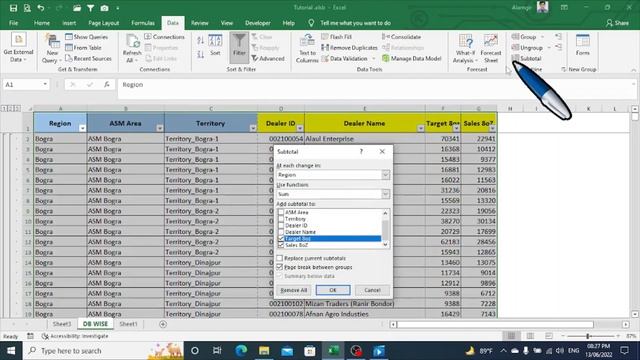Image resolution: width=640 pixels, height=360 pixels.
Task: Click the Form button
Action: click(582, 45)
